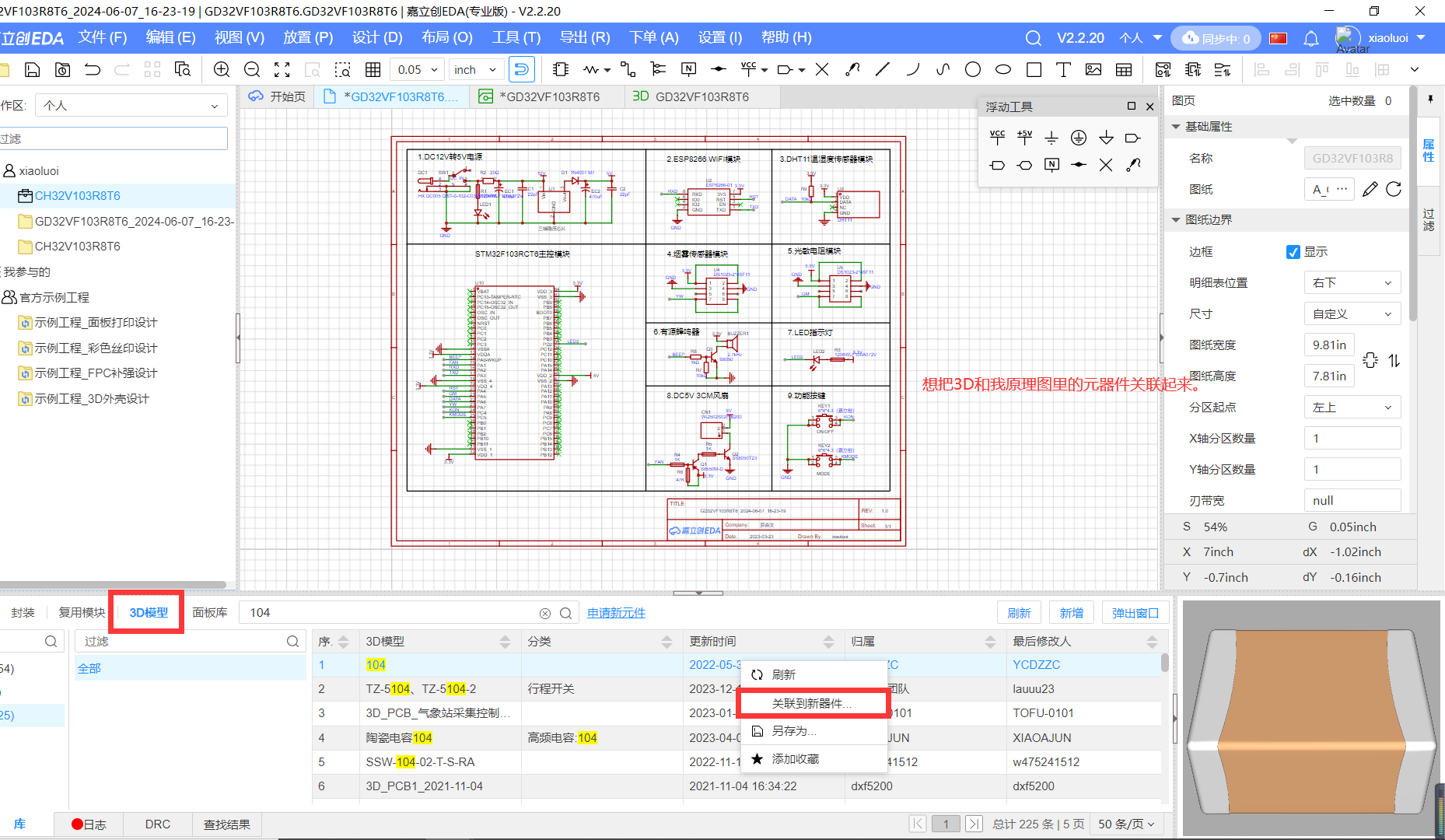
Task: Click the 弹出窗口 button
Action: click(x=1135, y=613)
